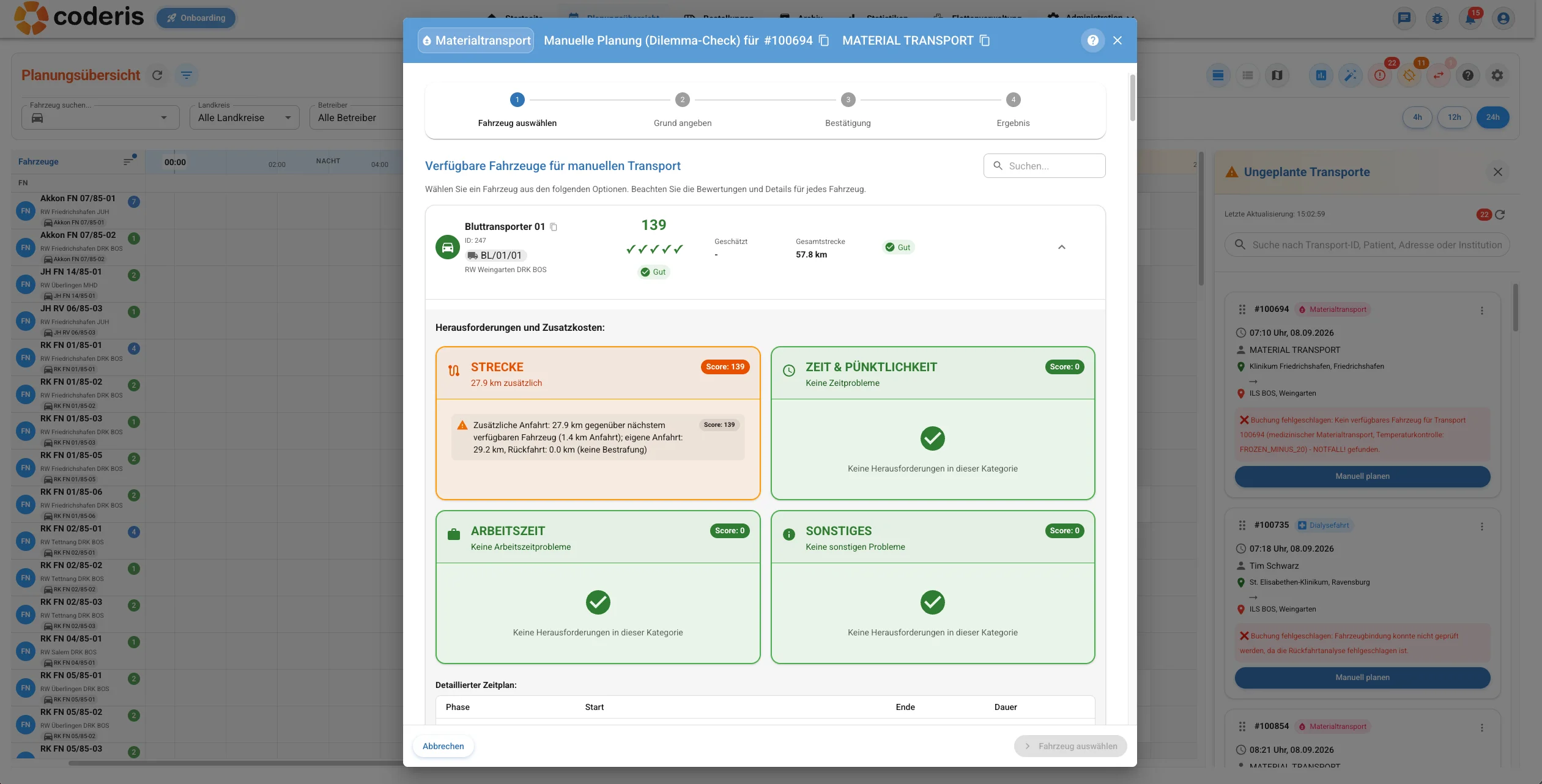Image resolution: width=1542 pixels, height=784 pixels.
Task: Open auto-planning wand icon
Action: pyautogui.click(x=1351, y=75)
